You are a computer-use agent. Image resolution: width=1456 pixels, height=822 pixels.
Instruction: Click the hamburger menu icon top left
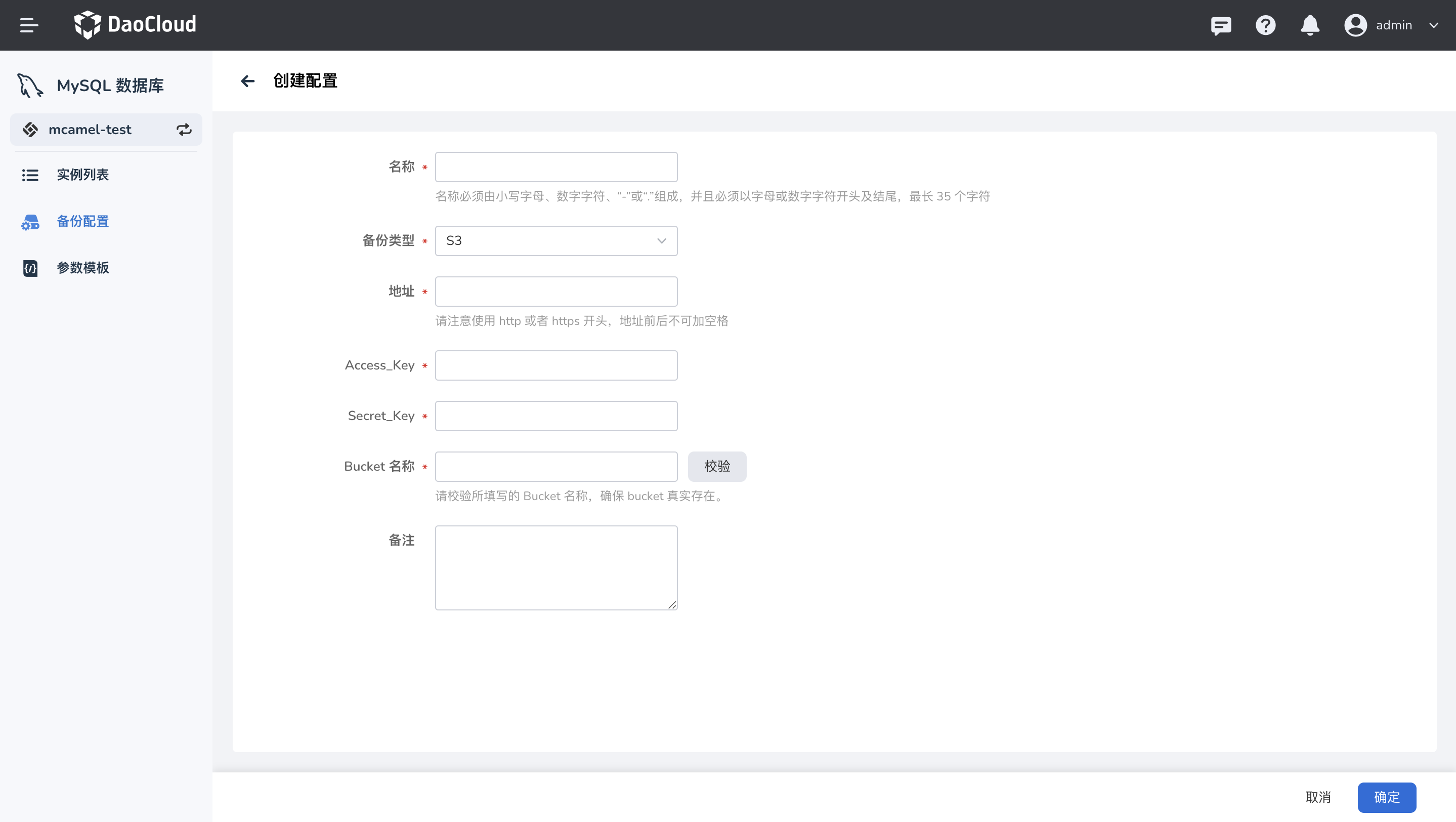pyautogui.click(x=29, y=24)
